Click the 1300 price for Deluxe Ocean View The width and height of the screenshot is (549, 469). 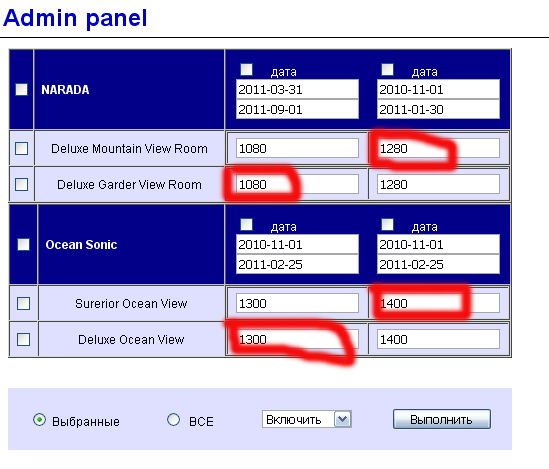click(x=297, y=340)
